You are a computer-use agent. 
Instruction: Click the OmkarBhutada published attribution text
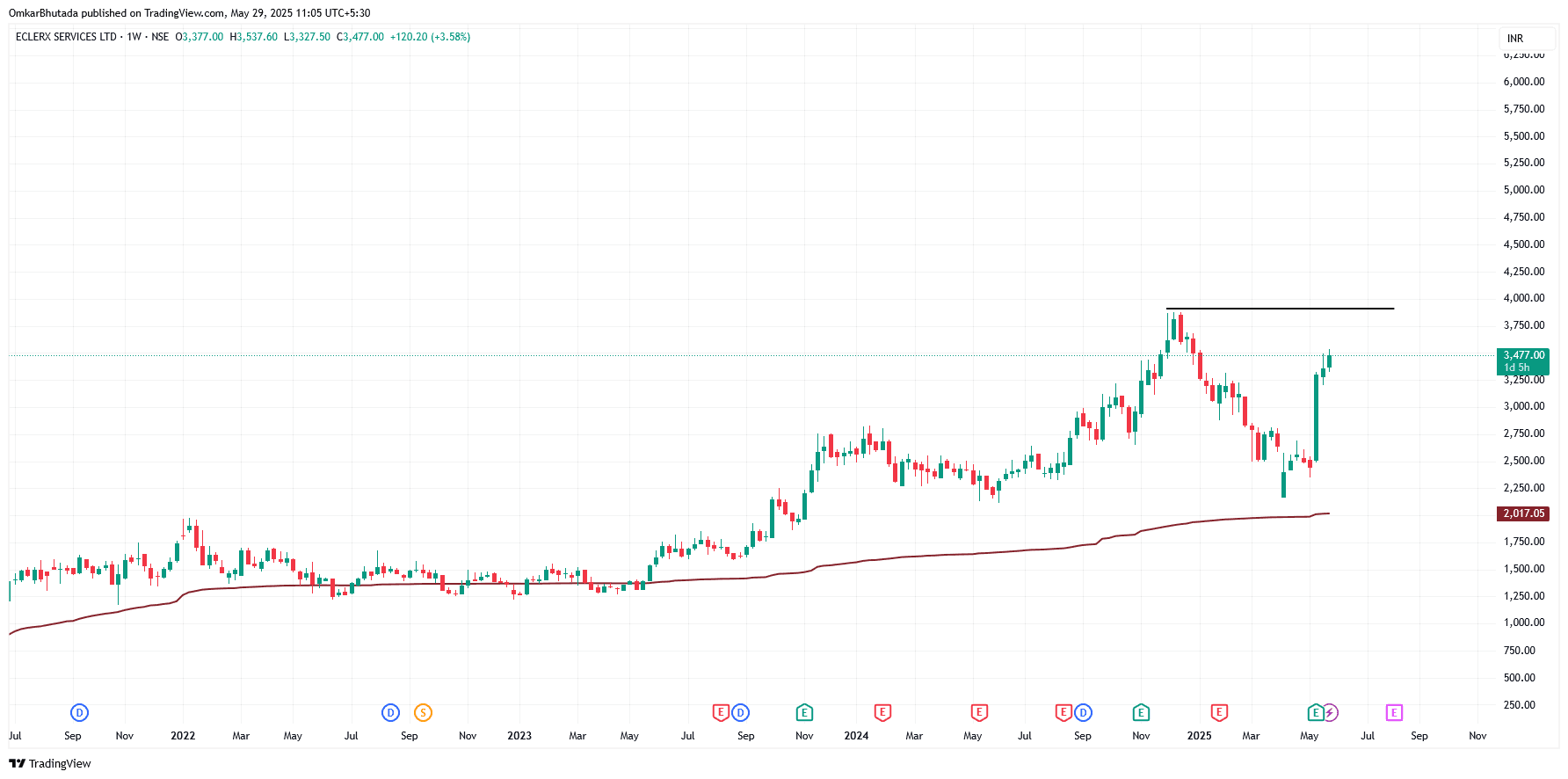tap(190, 13)
